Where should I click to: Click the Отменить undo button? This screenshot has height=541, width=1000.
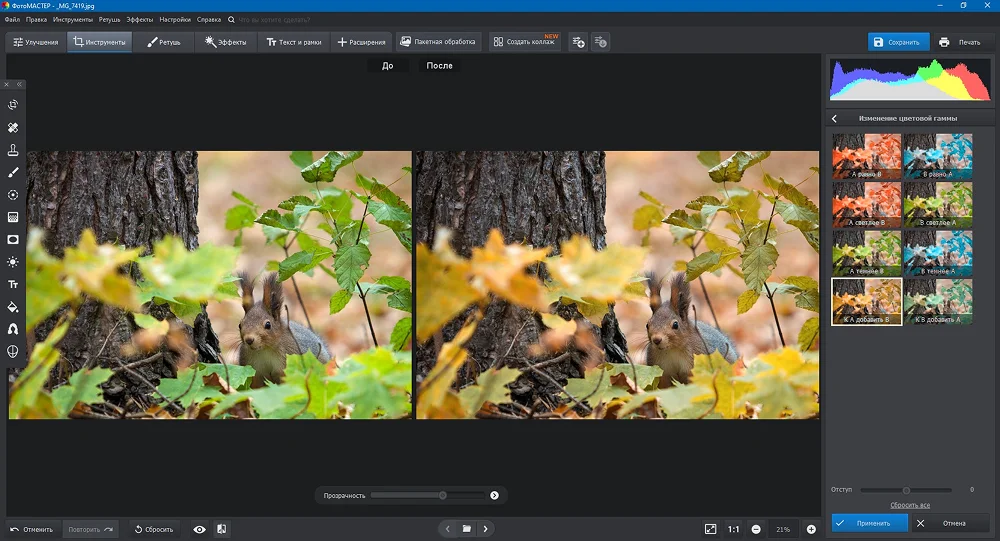(32, 530)
